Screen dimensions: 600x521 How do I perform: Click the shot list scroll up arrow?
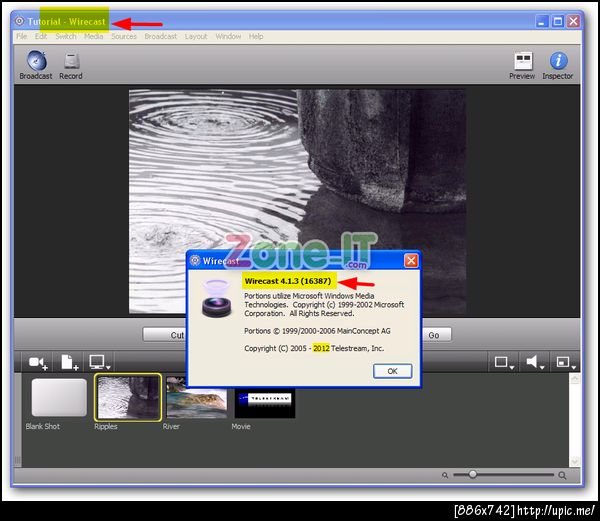[574, 379]
